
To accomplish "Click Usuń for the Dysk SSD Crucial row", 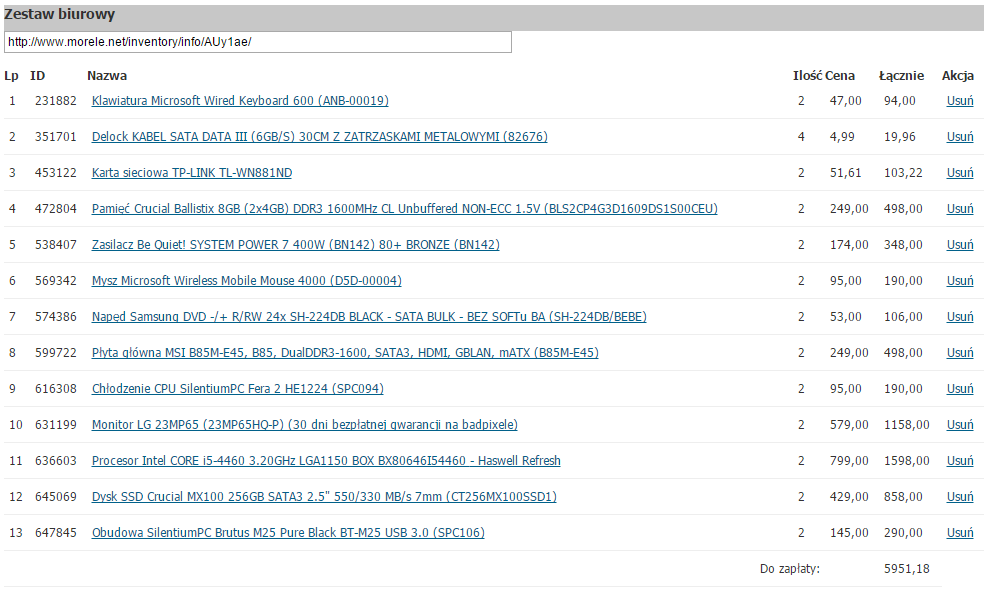I will (x=959, y=497).
